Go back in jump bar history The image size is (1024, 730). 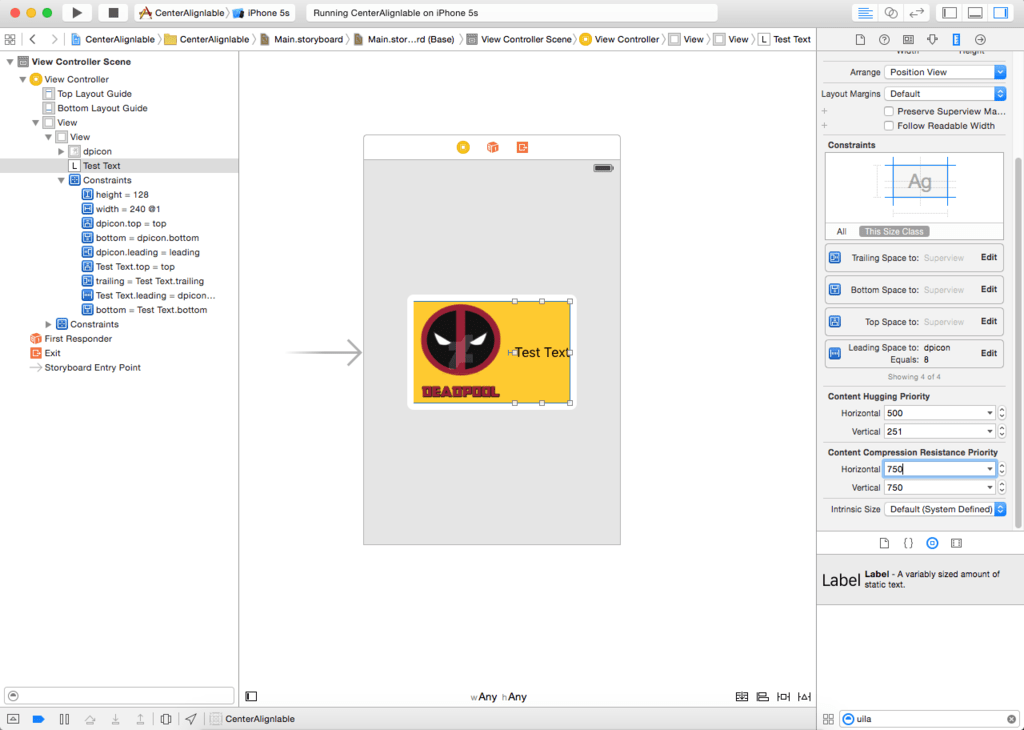pos(33,39)
